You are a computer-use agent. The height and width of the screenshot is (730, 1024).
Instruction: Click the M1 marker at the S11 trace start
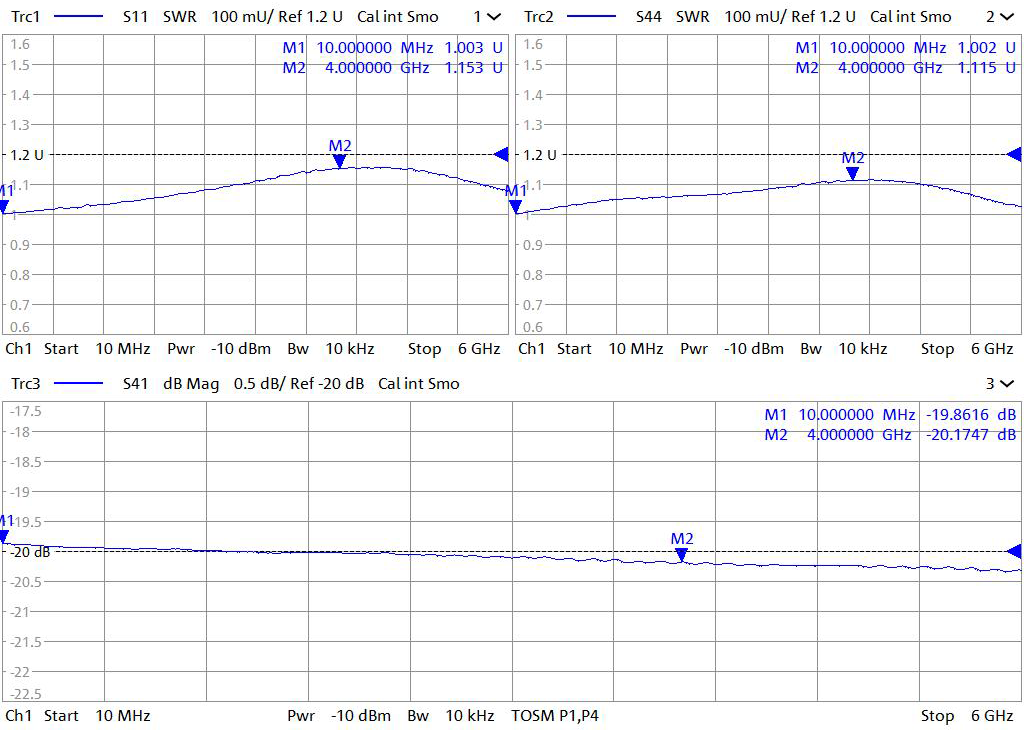[5, 206]
